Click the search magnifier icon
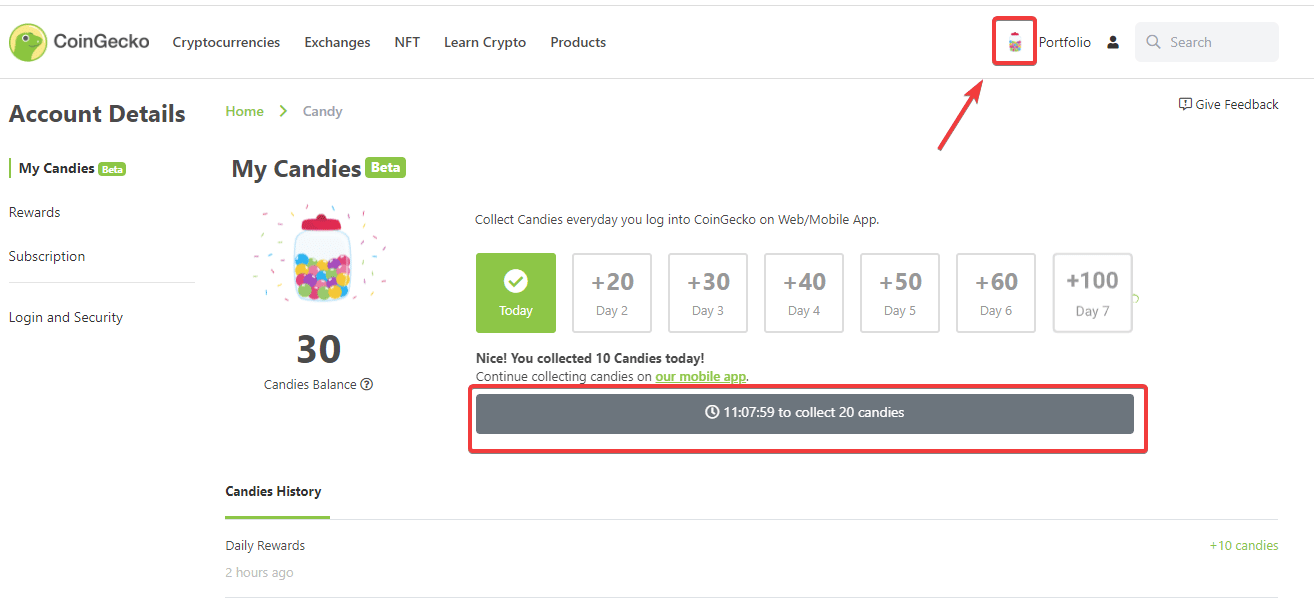The height and width of the screenshot is (607, 1314). click(x=1153, y=41)
